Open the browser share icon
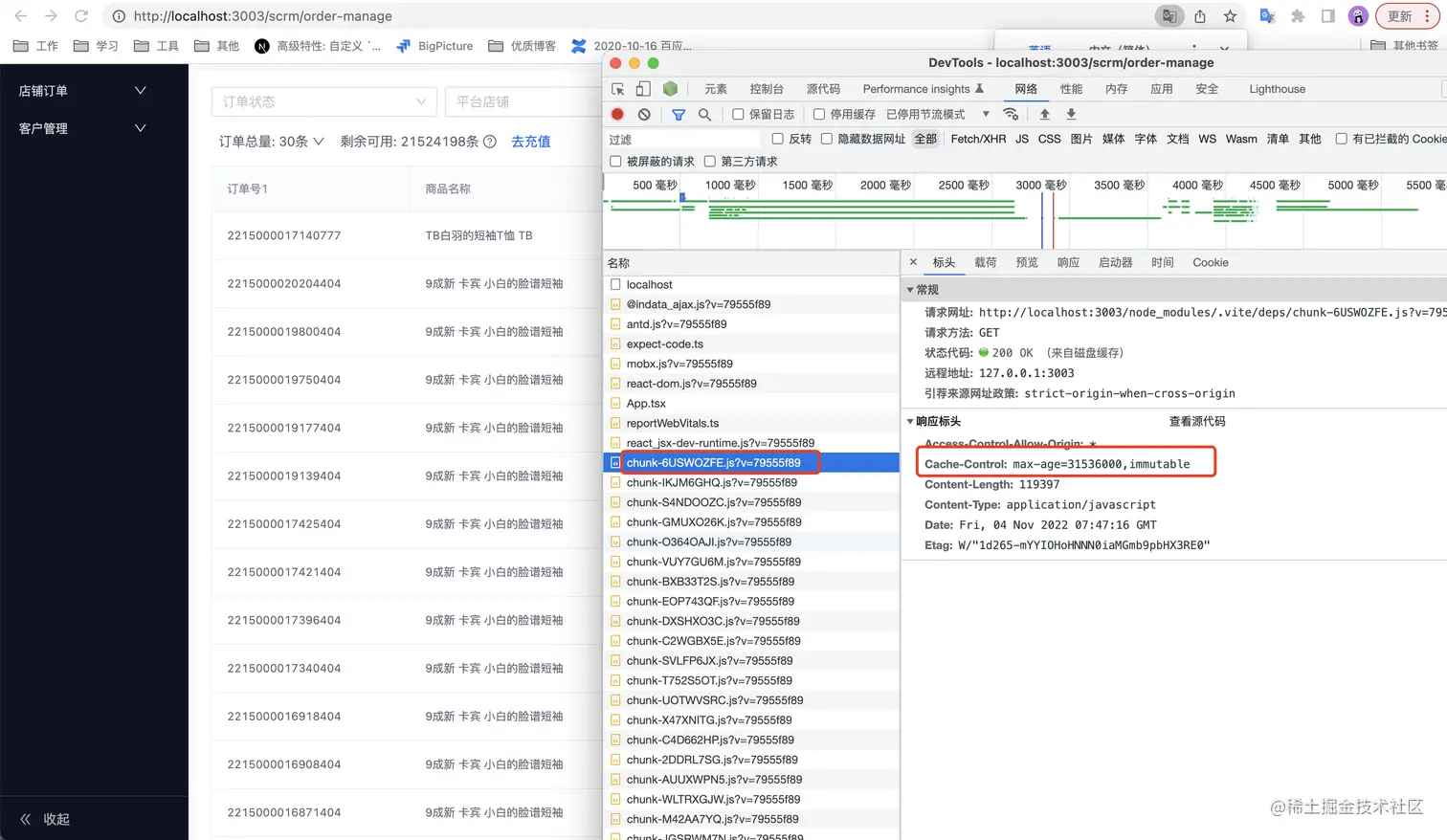 pyautogui.click(x=1200, y=16)
